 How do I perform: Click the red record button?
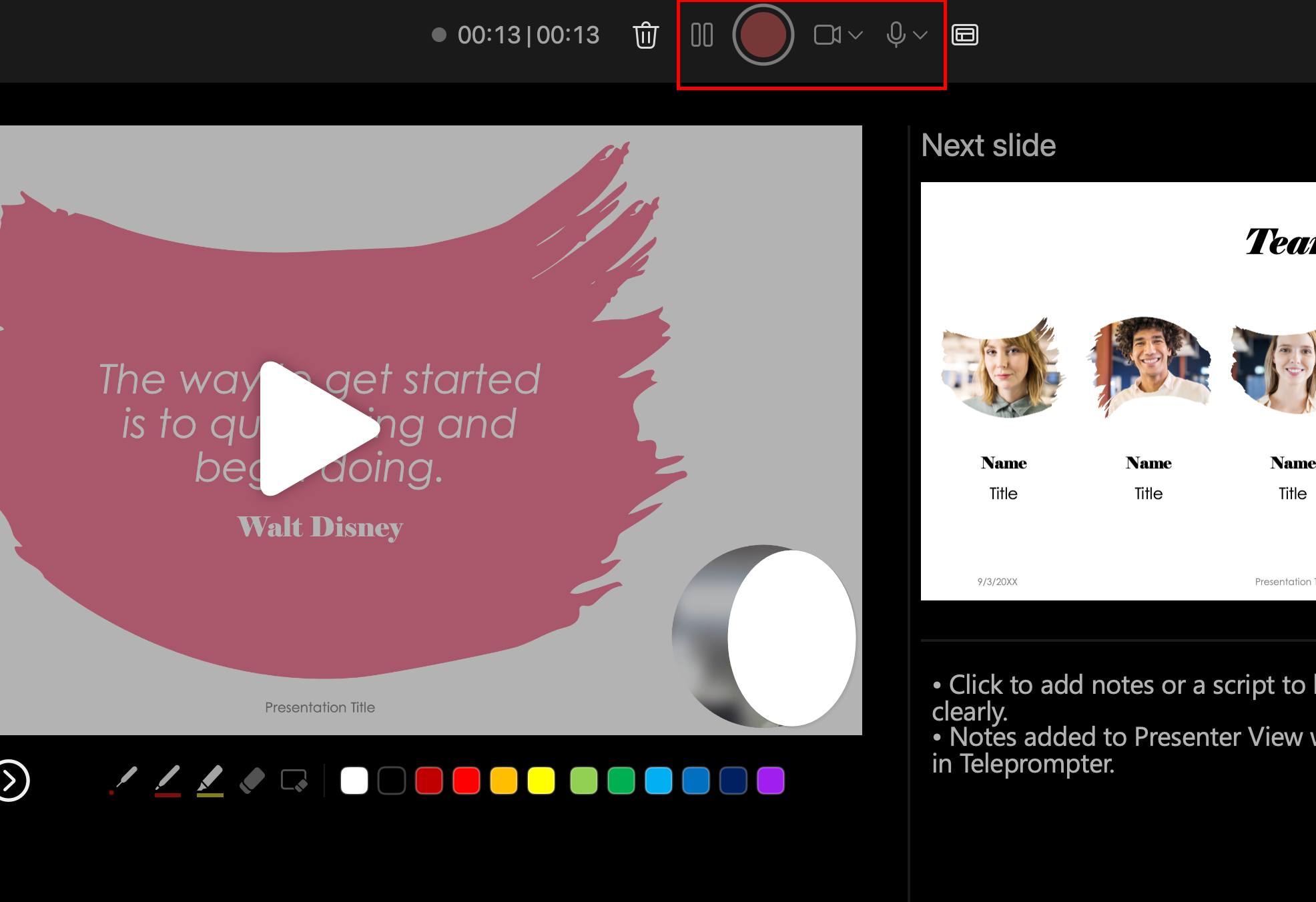tap(763, 35)
